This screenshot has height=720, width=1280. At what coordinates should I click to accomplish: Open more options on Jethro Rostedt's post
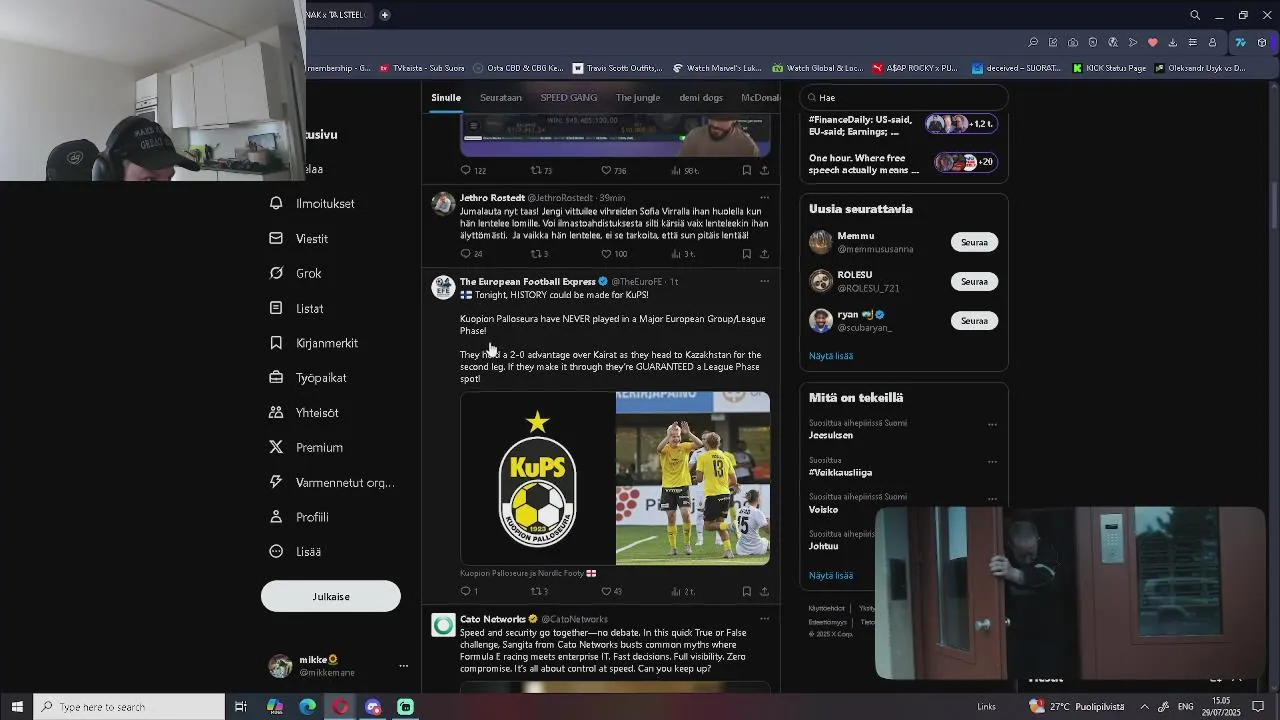click(x=764, y=198)
